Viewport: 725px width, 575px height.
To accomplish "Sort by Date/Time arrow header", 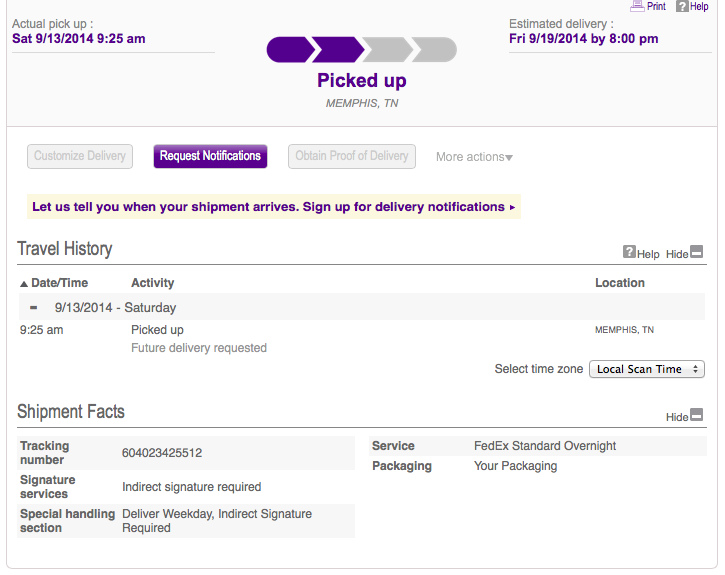I will point(54,283).
